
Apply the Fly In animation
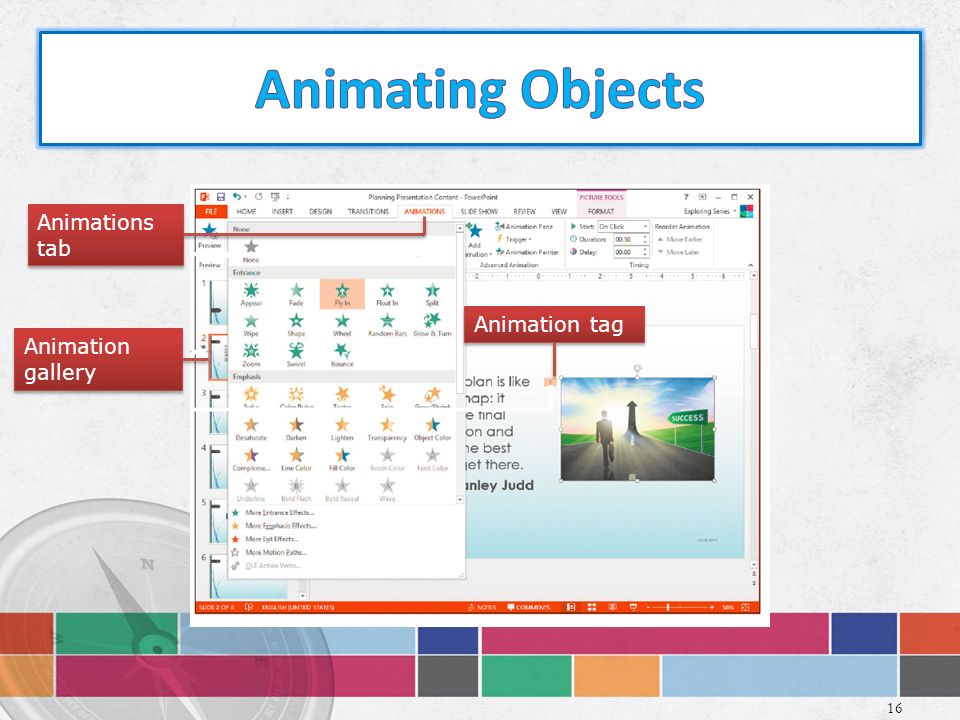coord(342,294)
